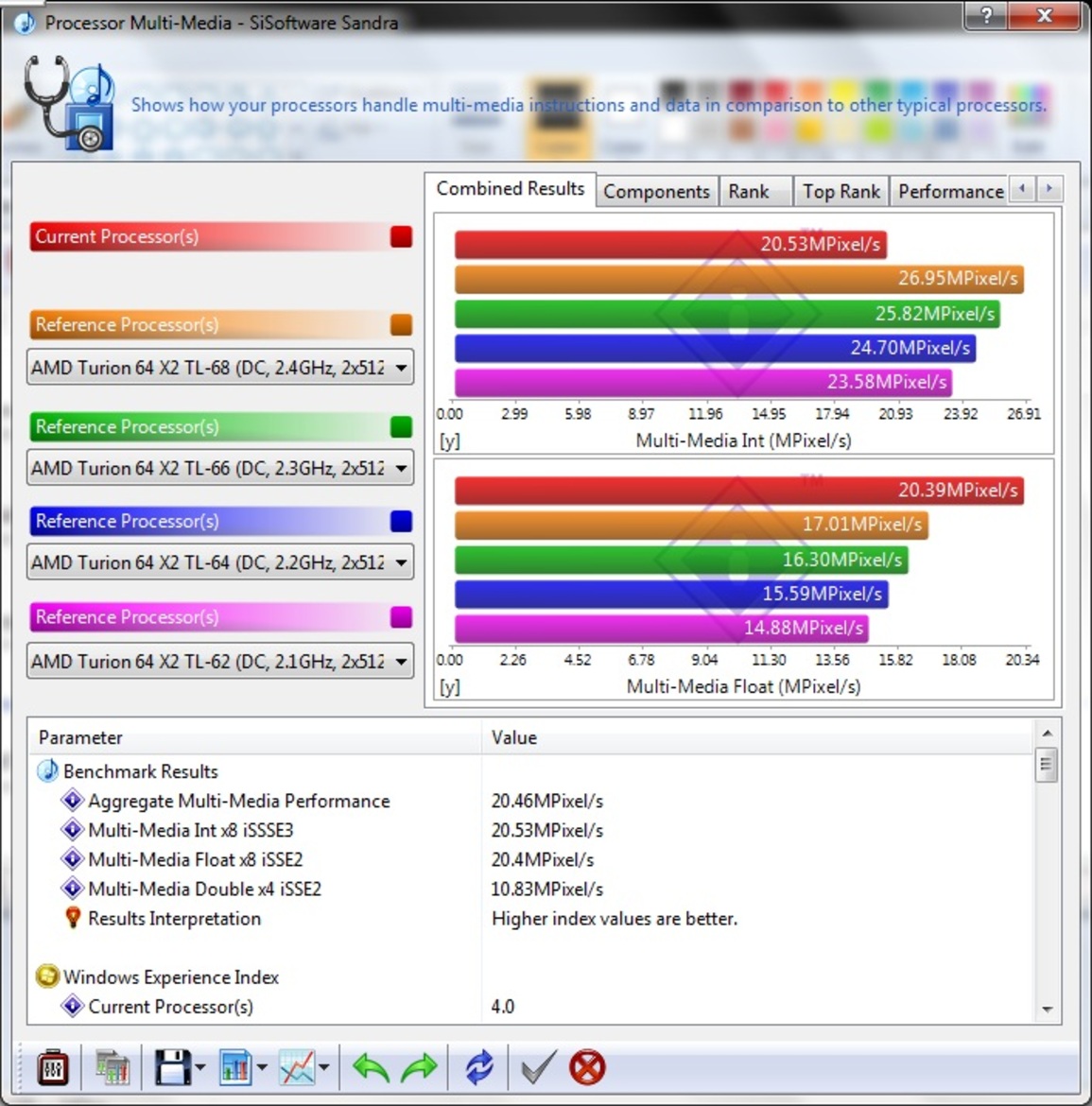Open the line graph icon

297,1068
